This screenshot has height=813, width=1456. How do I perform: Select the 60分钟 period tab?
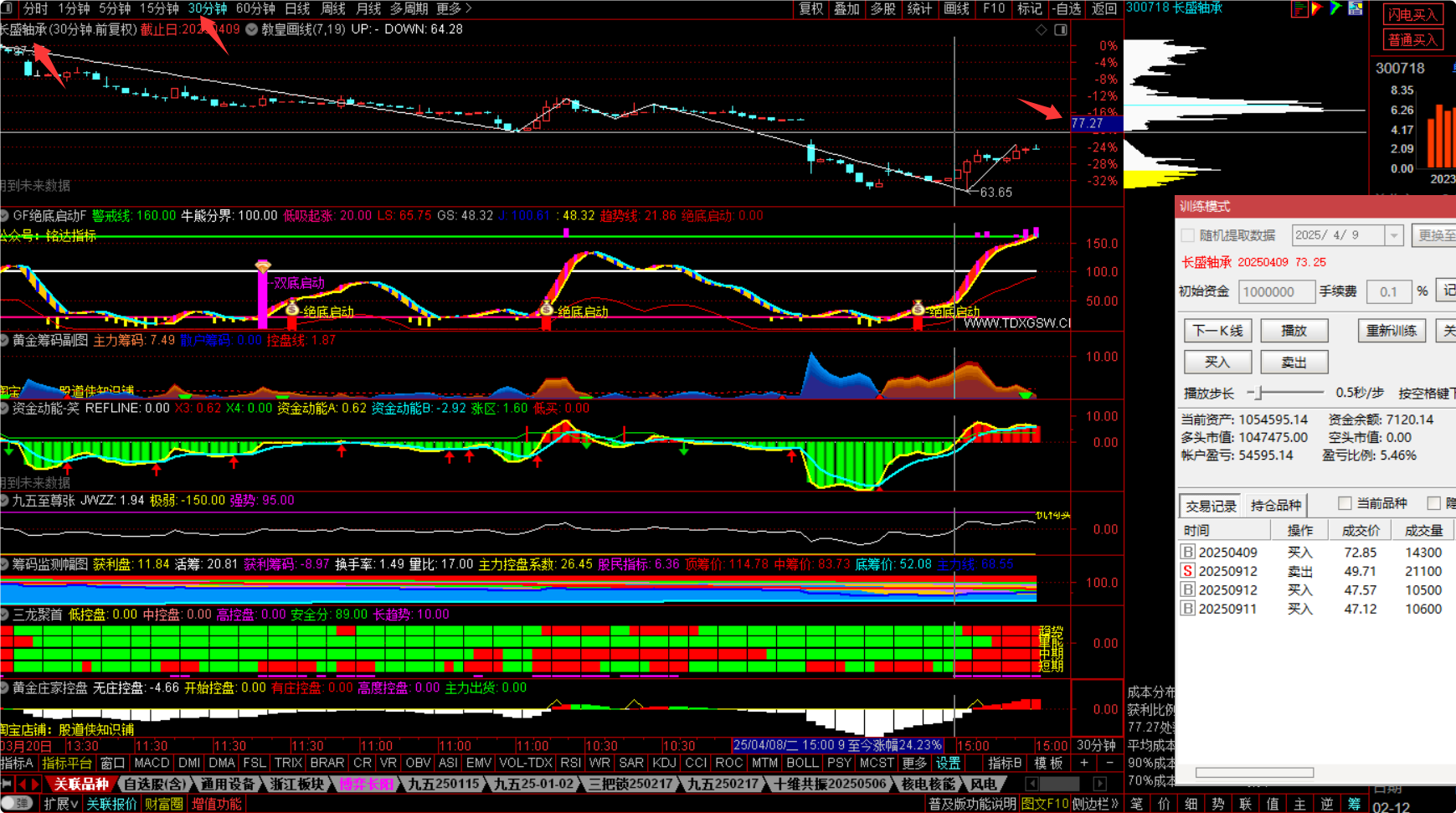[x=255, y=8]
